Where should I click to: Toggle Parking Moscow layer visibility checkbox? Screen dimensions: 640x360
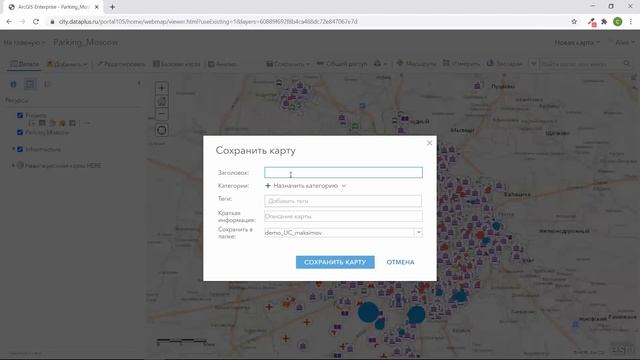click(x=20, y=132)
